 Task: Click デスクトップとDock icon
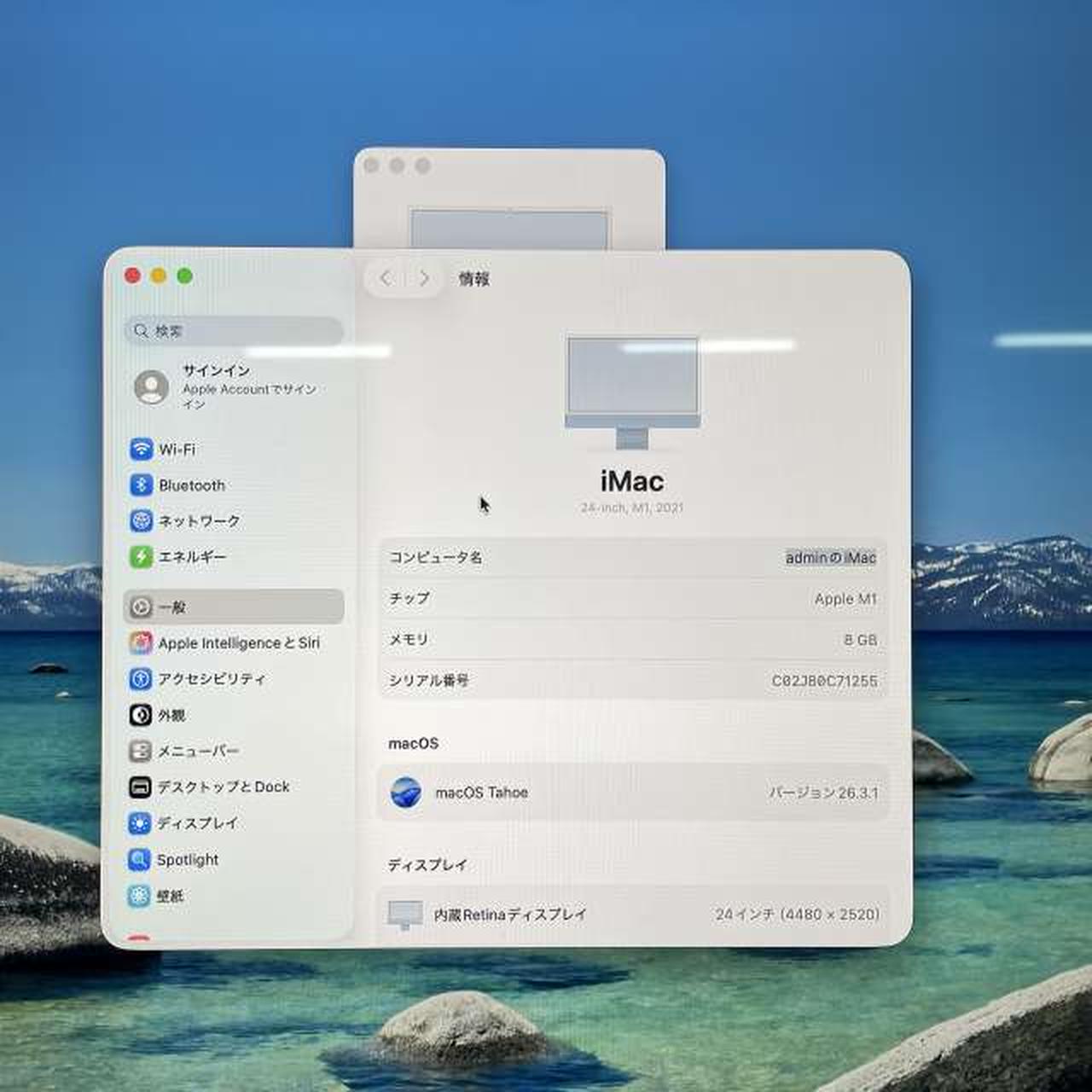tap(141, 787)
